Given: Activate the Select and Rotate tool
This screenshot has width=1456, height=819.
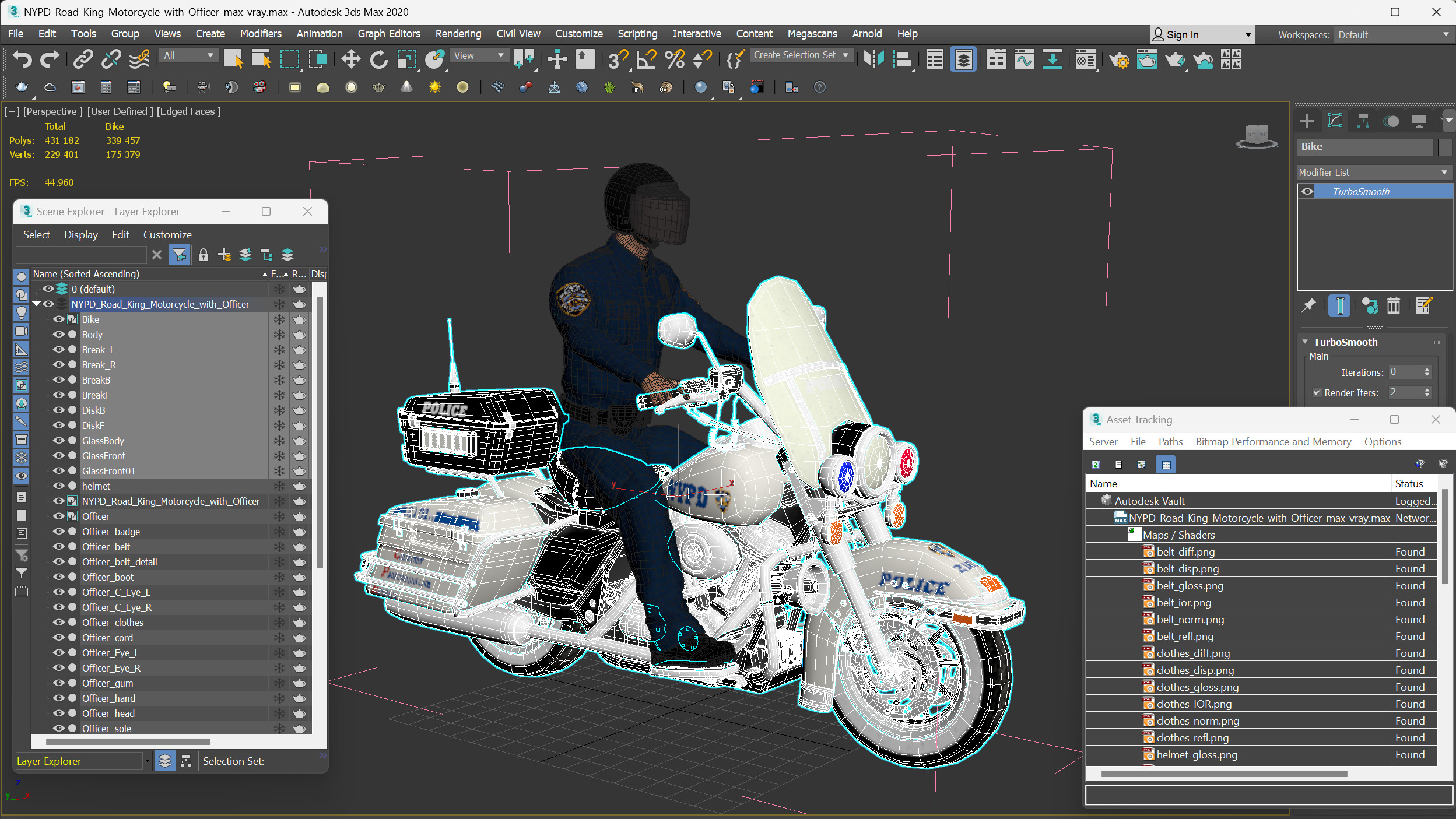Looking at the screenshot, I should (378, 59).
